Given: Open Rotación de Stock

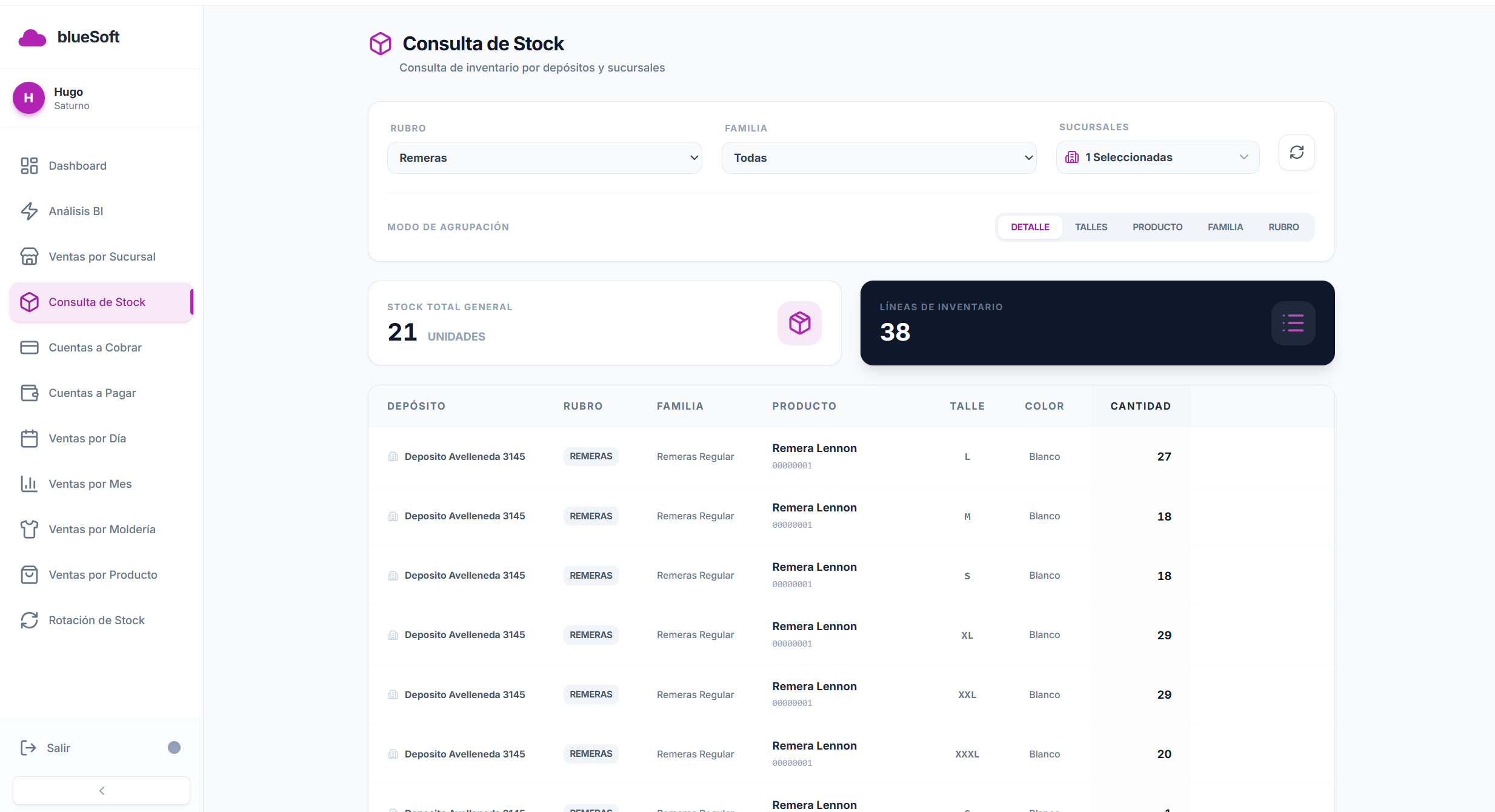Looking at the screenshot, I should click(x=96, y=620).
